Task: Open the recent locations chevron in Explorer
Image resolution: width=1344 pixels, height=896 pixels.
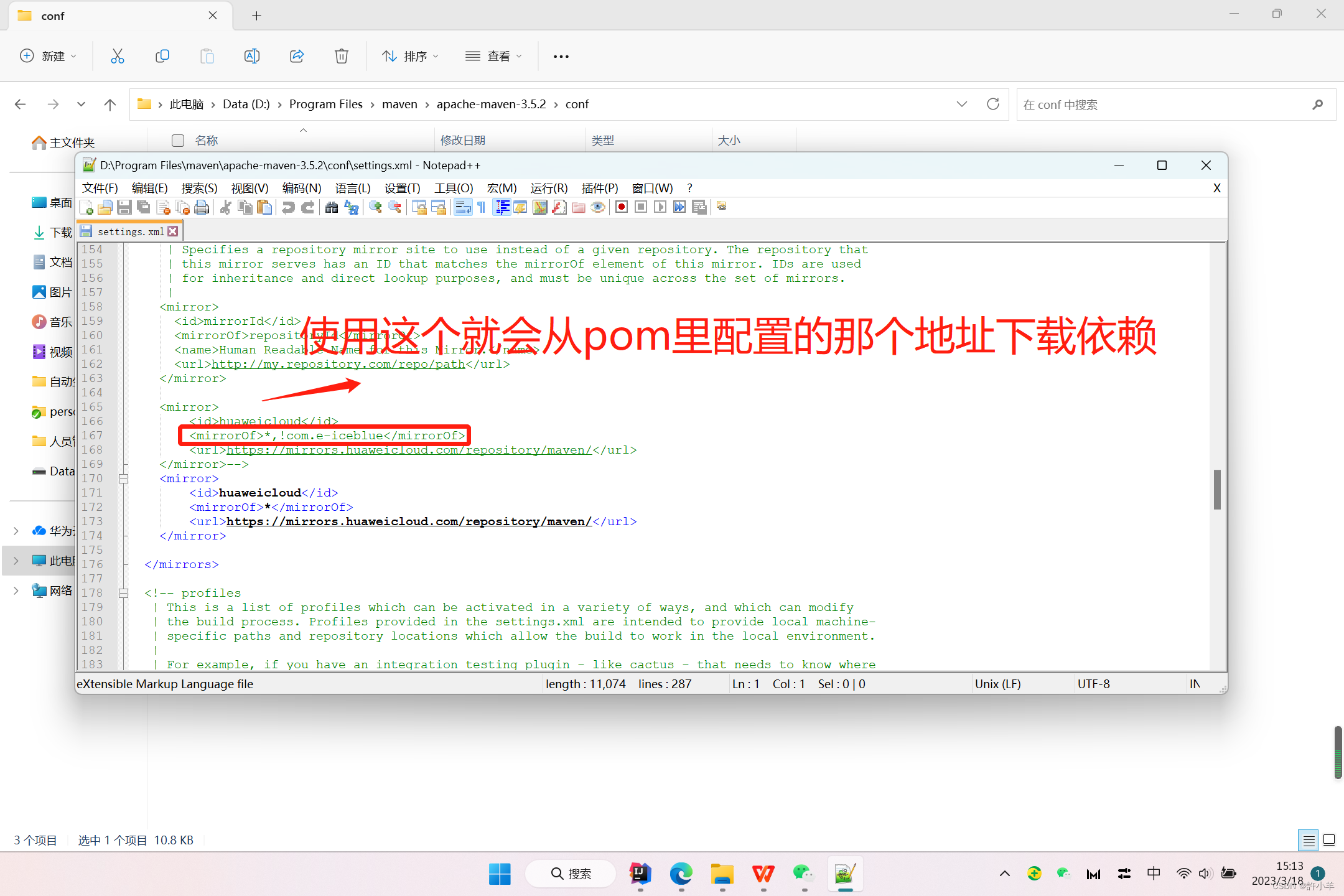Action: tap(81, 104)
